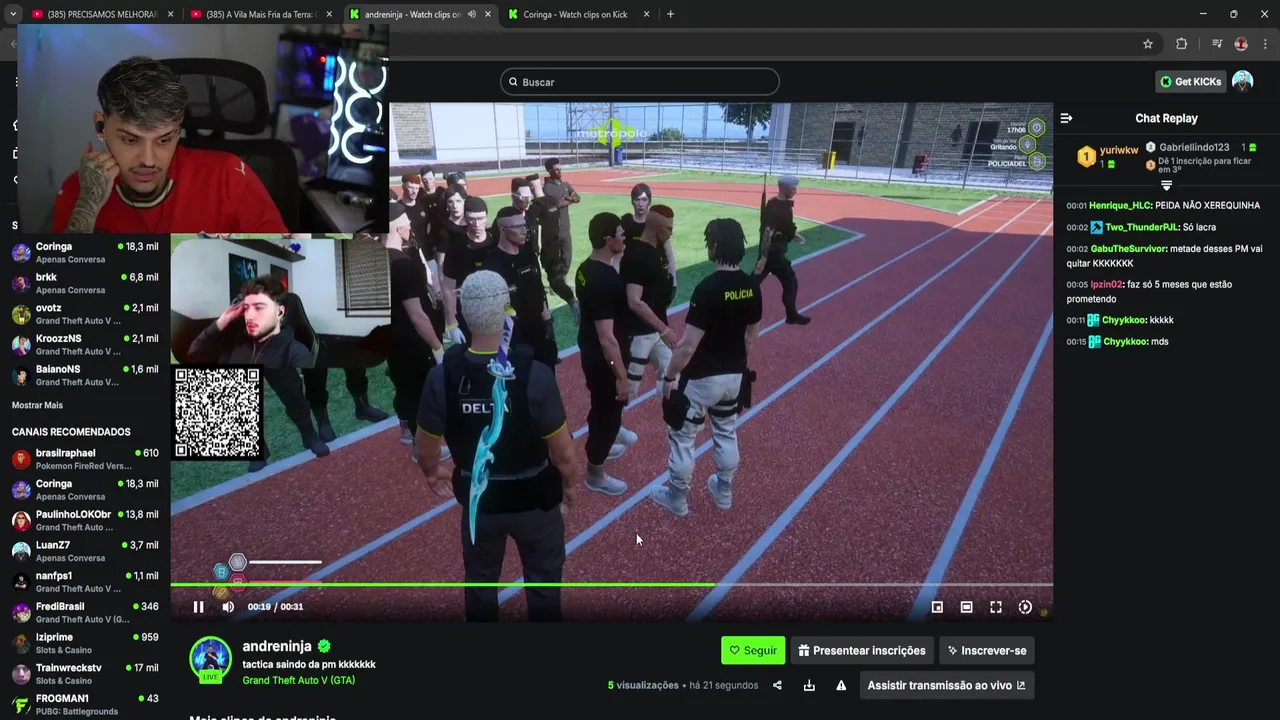Bookmark this page with star icon
This screenshot has width=1280, height=720.
(1148, 44)
